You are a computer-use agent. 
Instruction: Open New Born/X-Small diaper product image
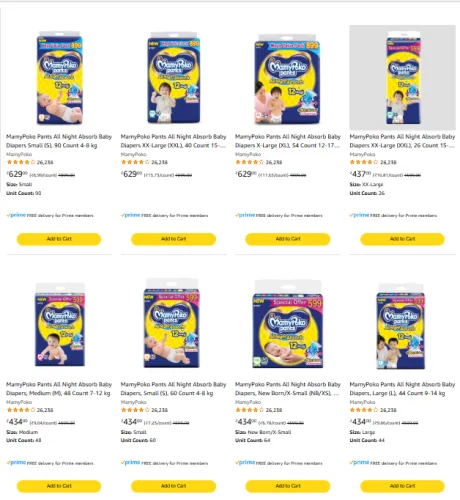point(288,324)
